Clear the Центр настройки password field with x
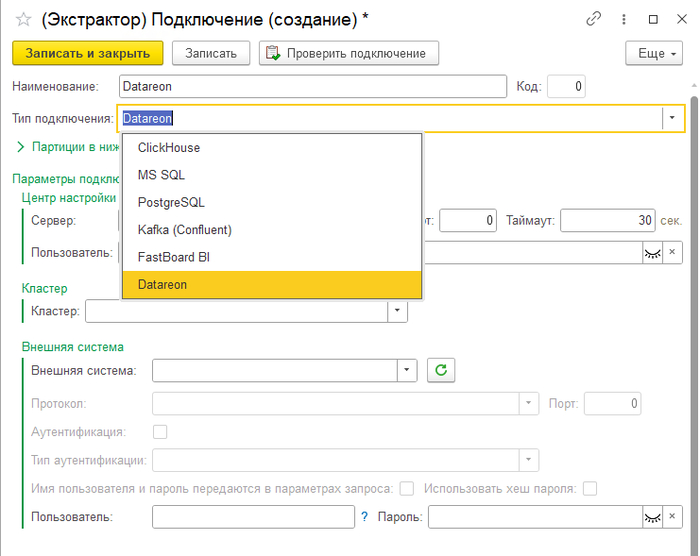Image resolution: width=700 pixels, height=556 pixels. coord(673,252)
